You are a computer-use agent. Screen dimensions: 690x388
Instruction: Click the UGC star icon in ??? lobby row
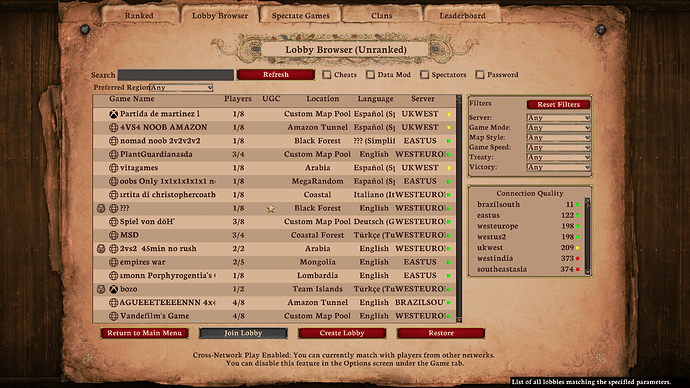[x=271, y=209]
